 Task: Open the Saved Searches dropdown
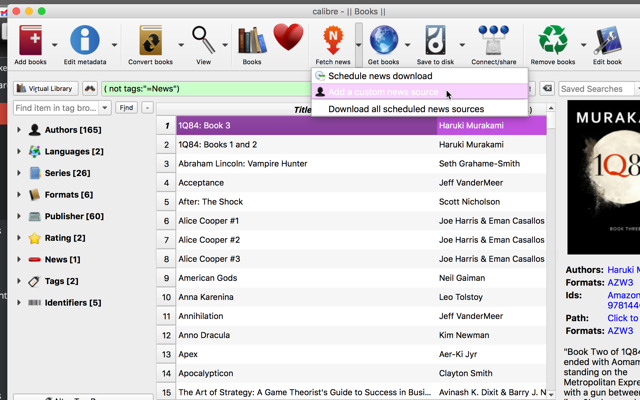[x=597, y=89]
